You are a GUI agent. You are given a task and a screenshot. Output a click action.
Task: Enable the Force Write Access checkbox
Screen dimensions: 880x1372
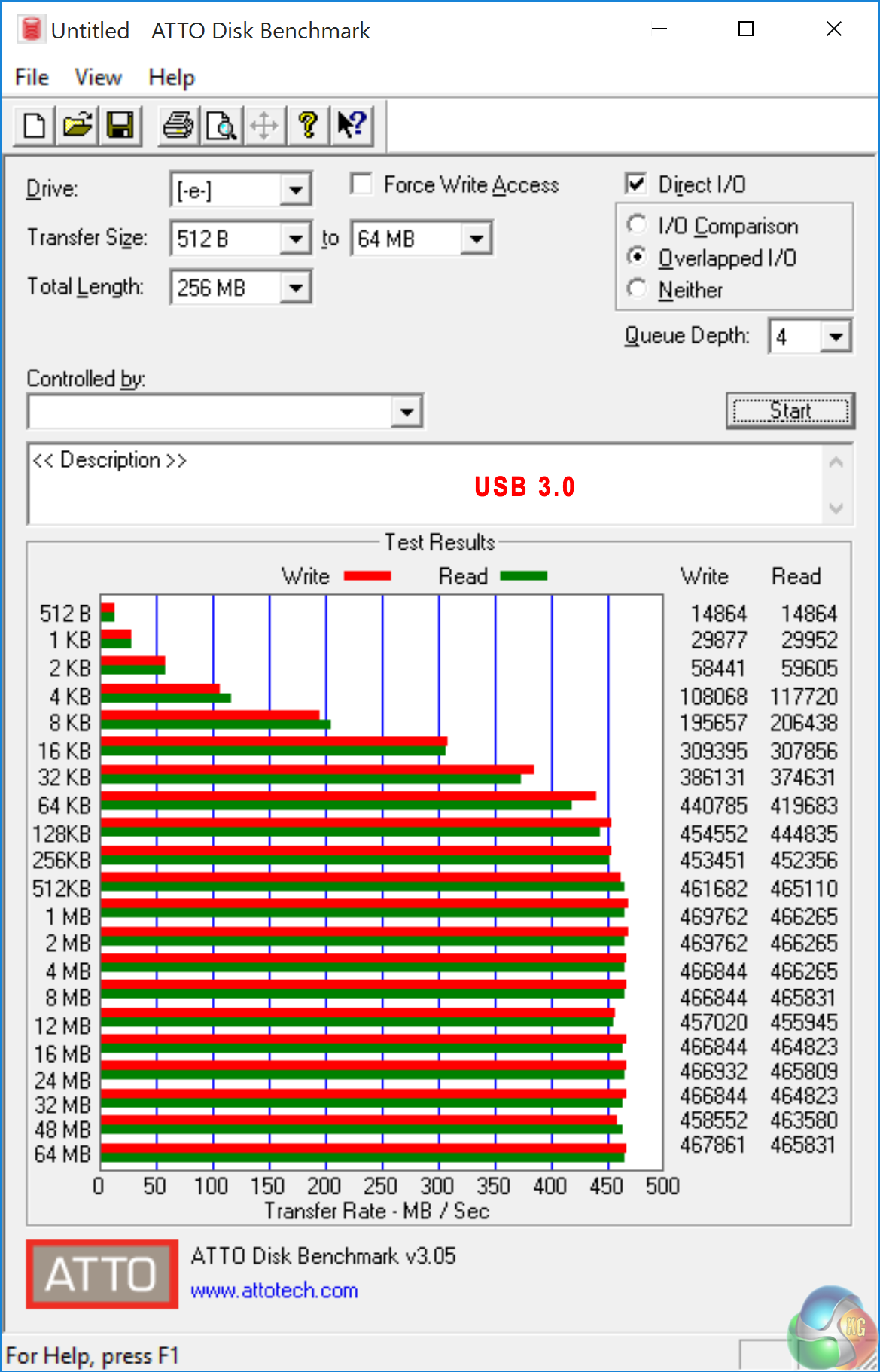pos(361,184)
